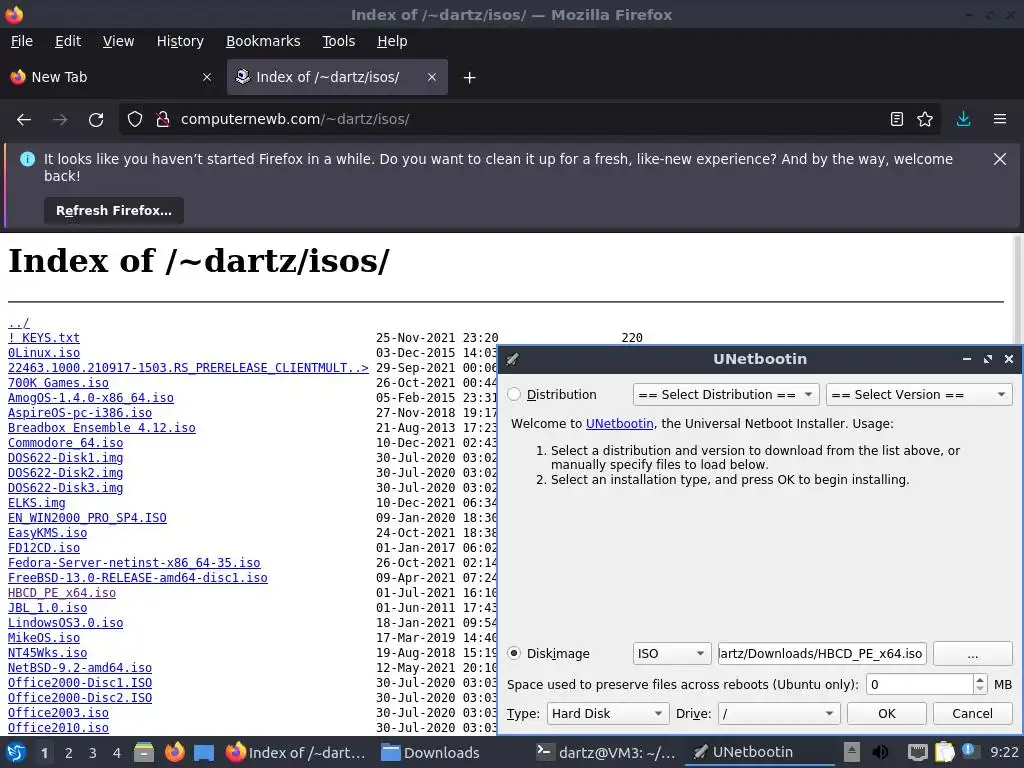Open the UNetbootin hyperlink in welcome text
Screen dimensions: 1024x768
tap(619, 424)
